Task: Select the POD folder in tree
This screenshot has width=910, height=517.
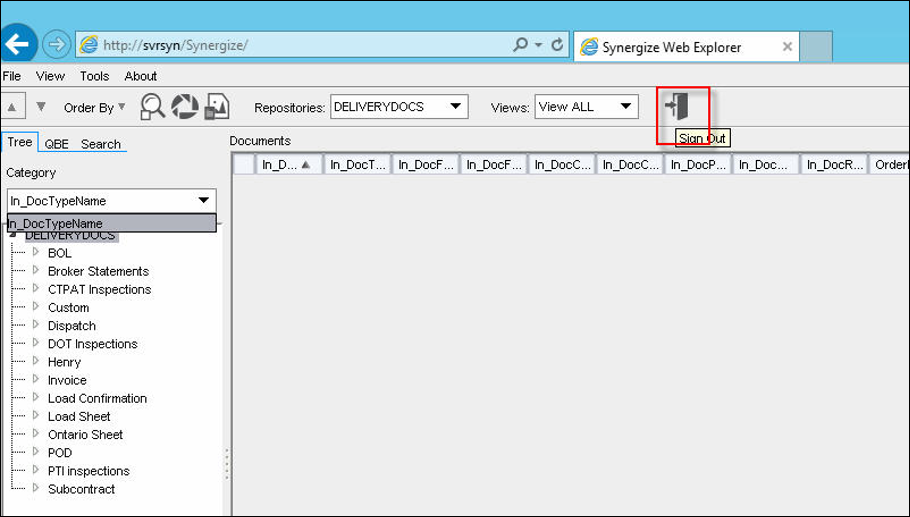Action: [x=60, y=453]
